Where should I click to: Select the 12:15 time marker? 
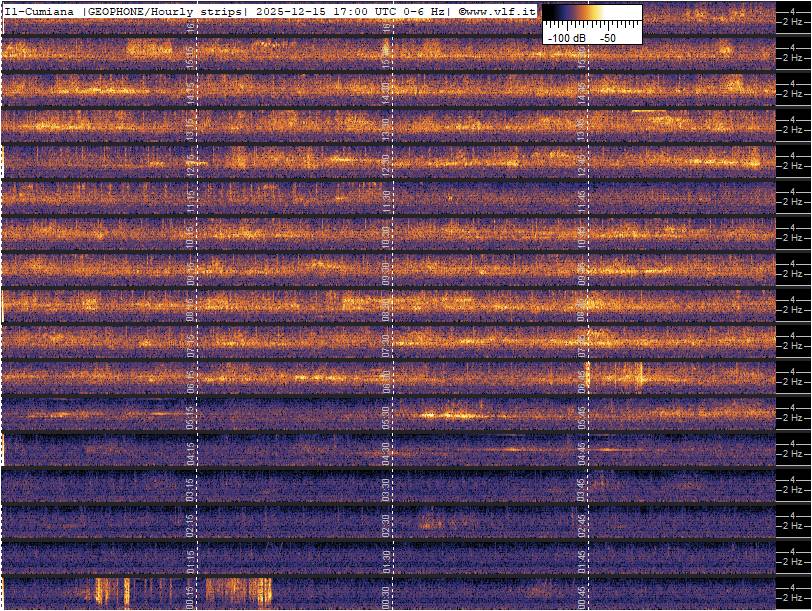(x=190, y=163)
